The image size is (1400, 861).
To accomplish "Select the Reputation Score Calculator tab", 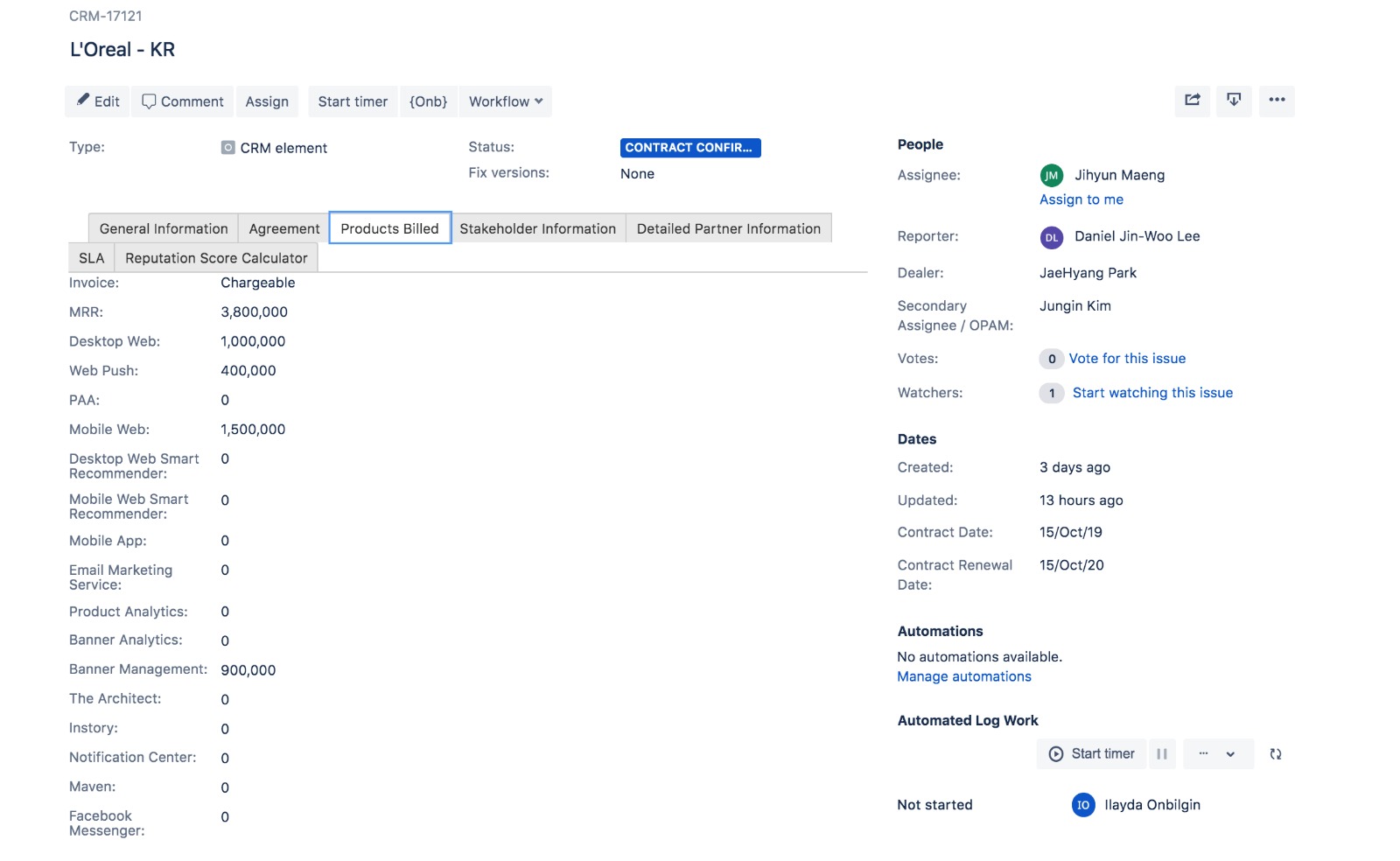I will (216, 258).
